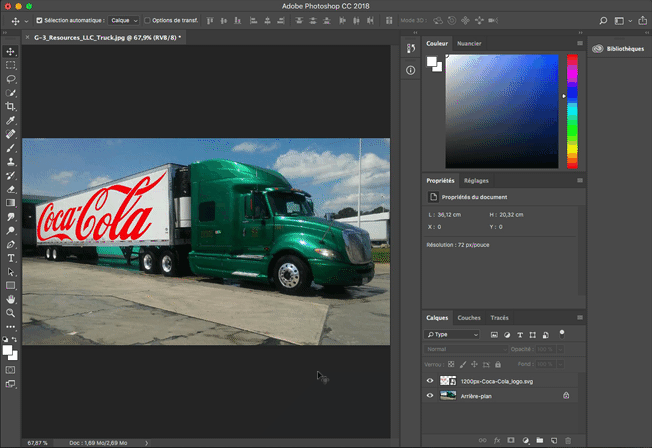Open the Edit Toolbar three-dots menu
The image size is (652, 448).
[10, 327]
